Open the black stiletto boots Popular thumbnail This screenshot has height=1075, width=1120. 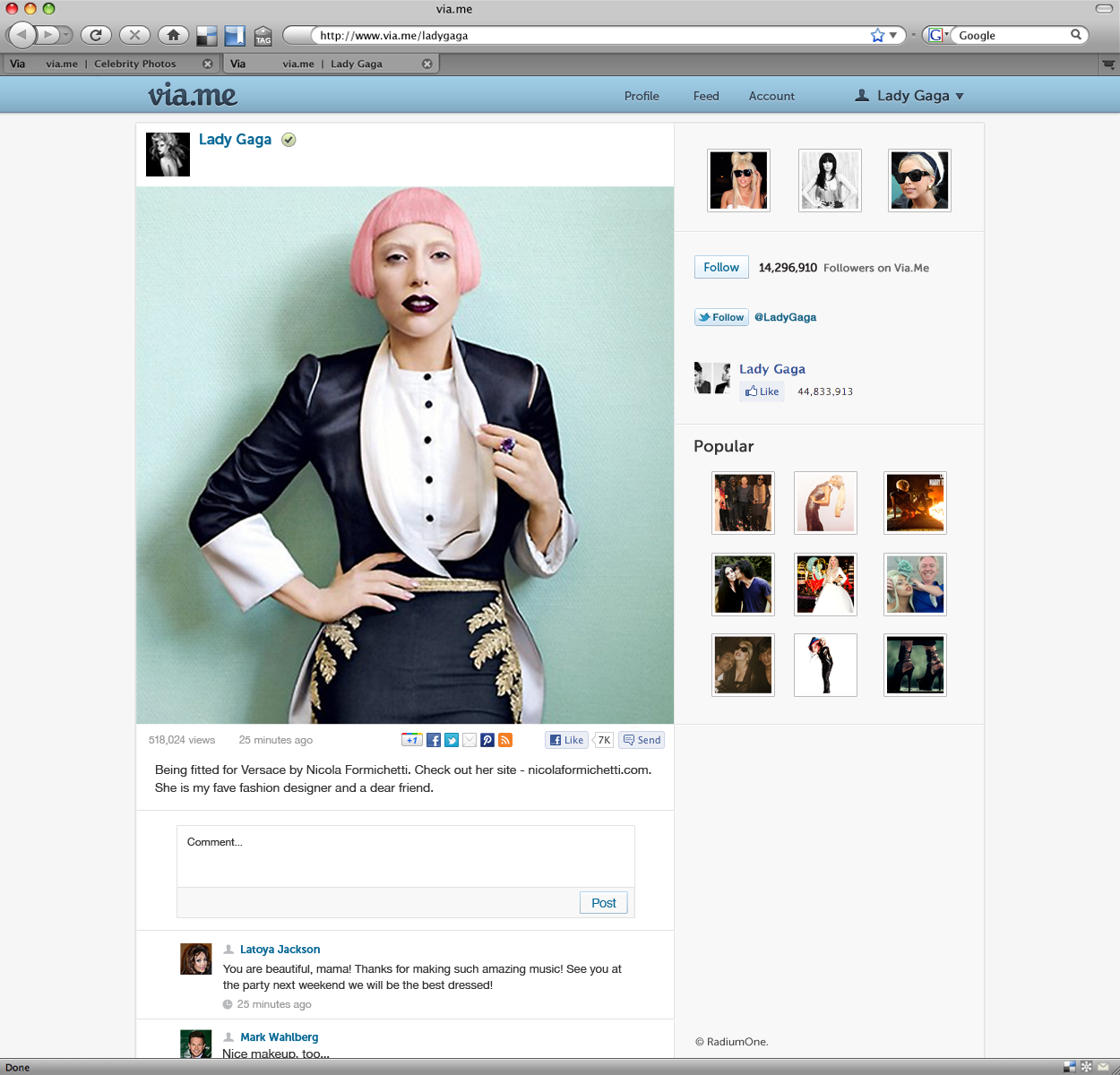pos(915,665)
